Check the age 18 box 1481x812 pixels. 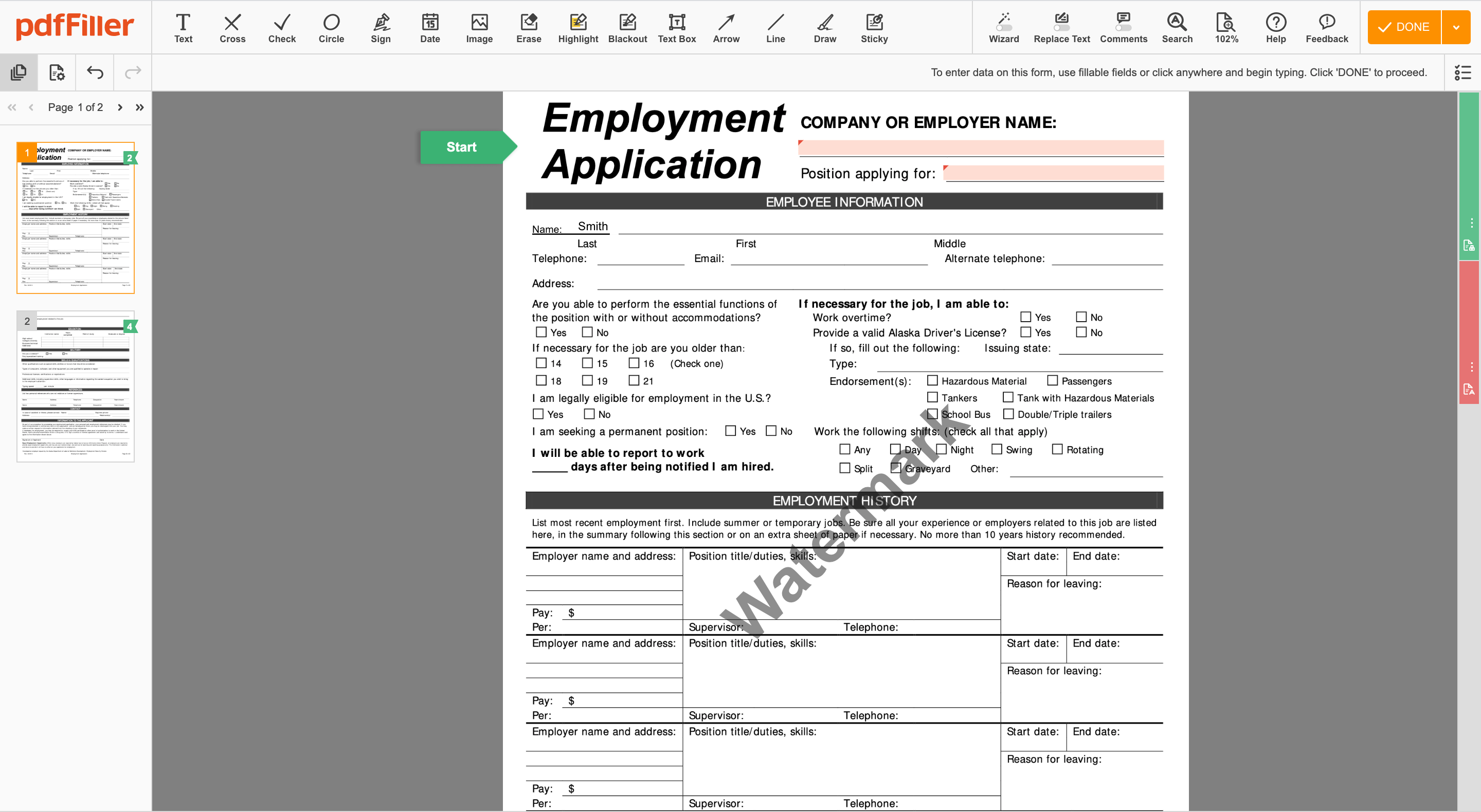click(x=541, y=380)
